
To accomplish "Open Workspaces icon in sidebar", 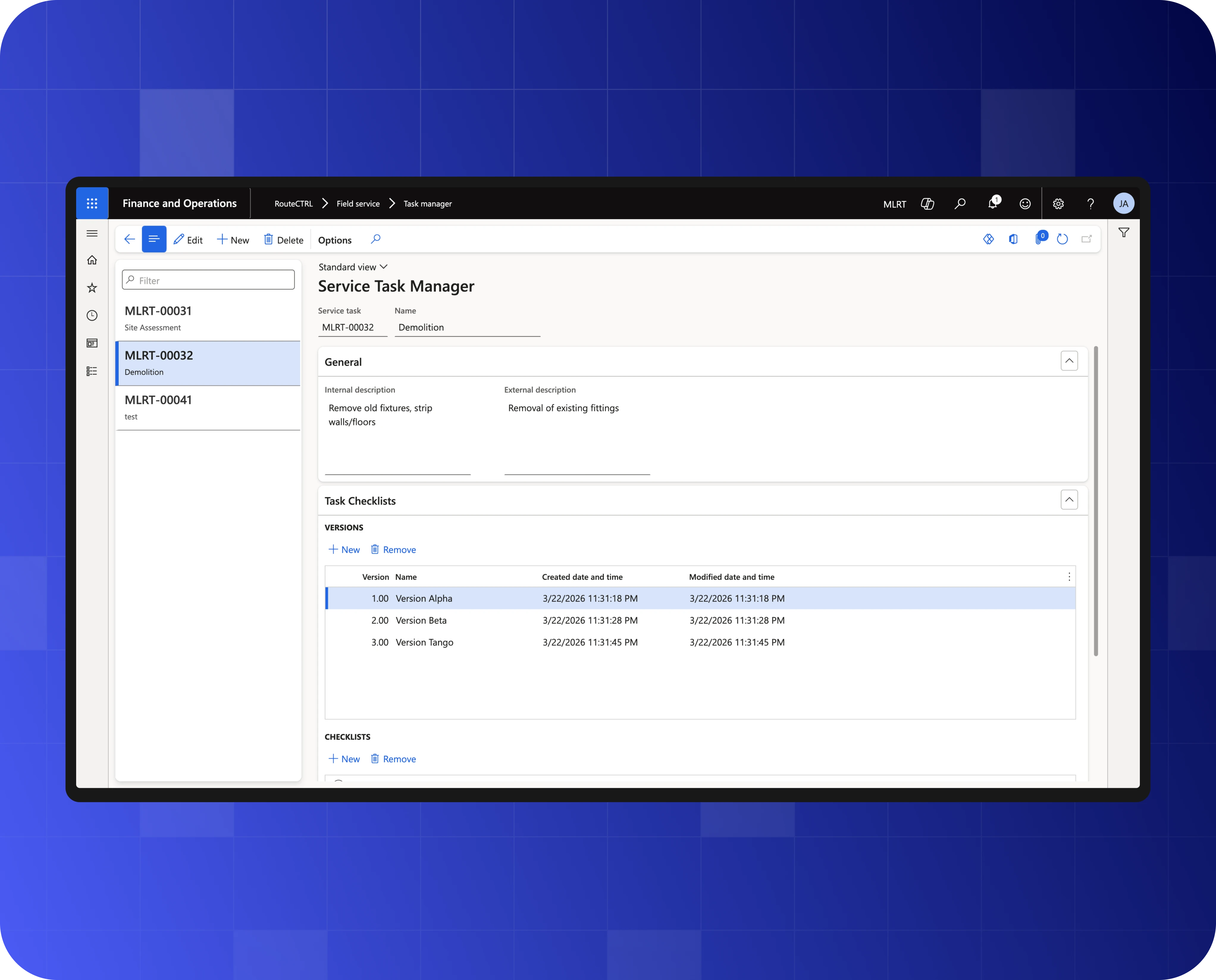I will click(x=92, y=343).
